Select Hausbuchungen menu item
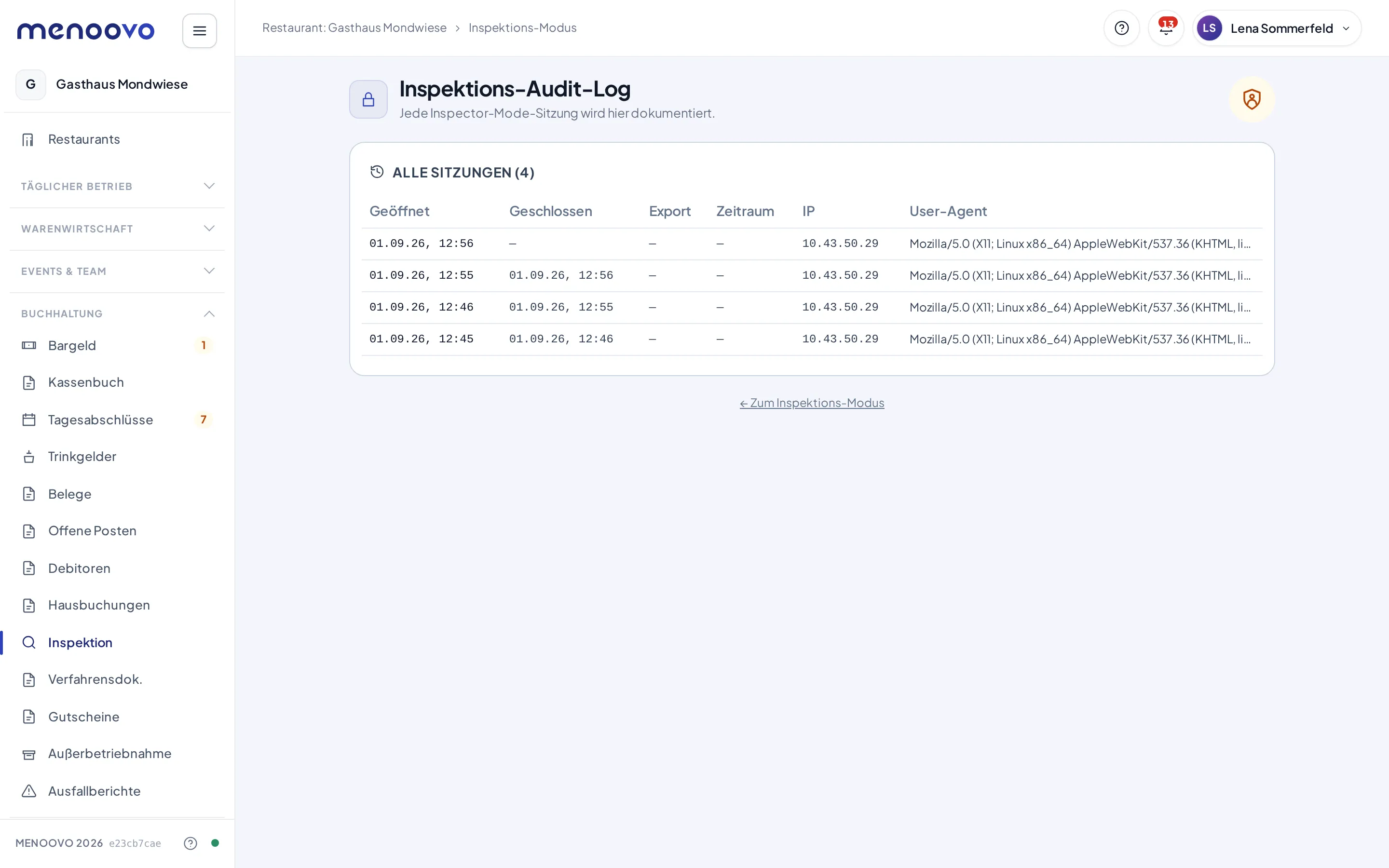Viewport: 1389px width, 868px height. pyautogui.click(x=117, y=605)
